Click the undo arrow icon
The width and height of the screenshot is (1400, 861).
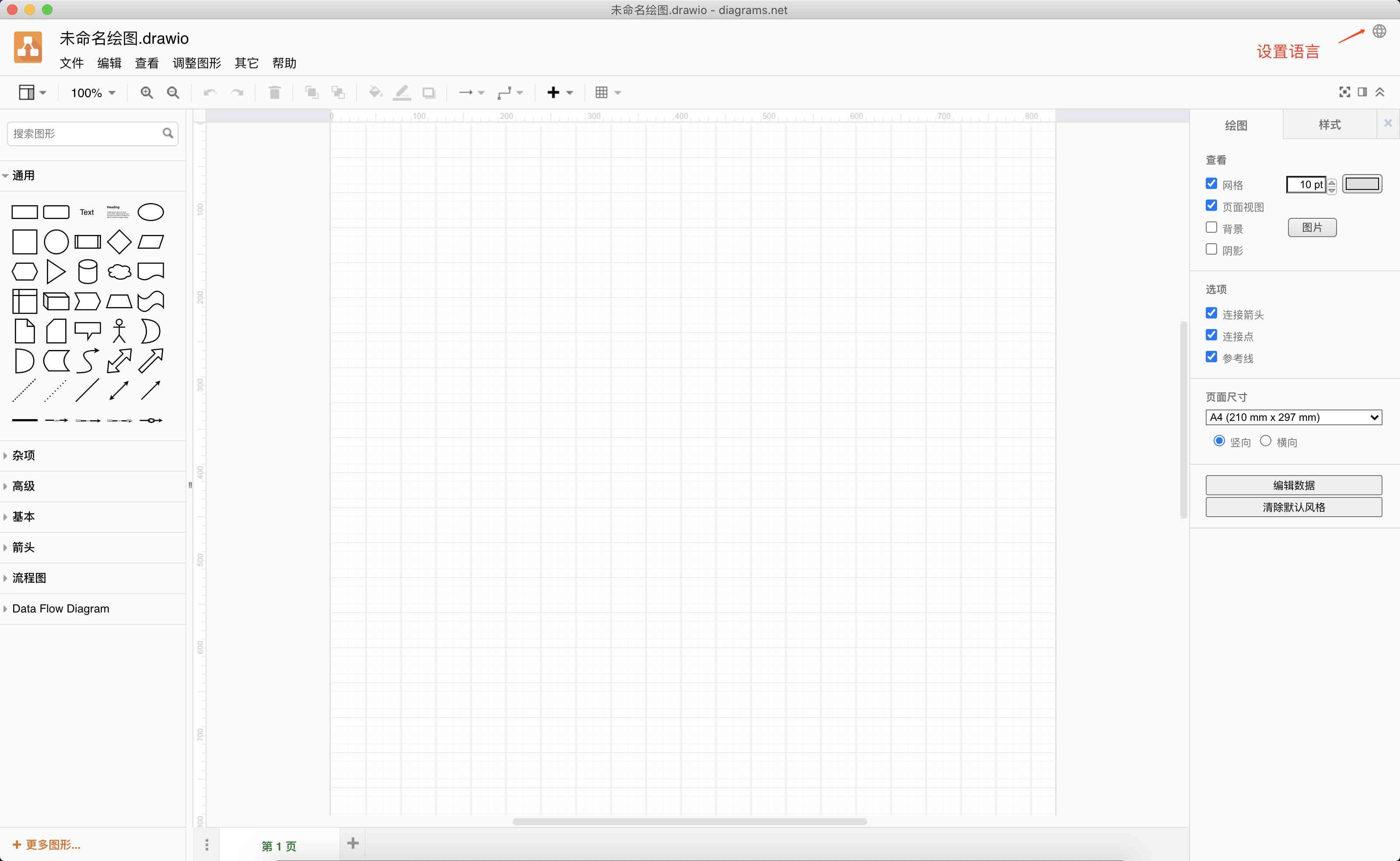[x=210, y=91]
